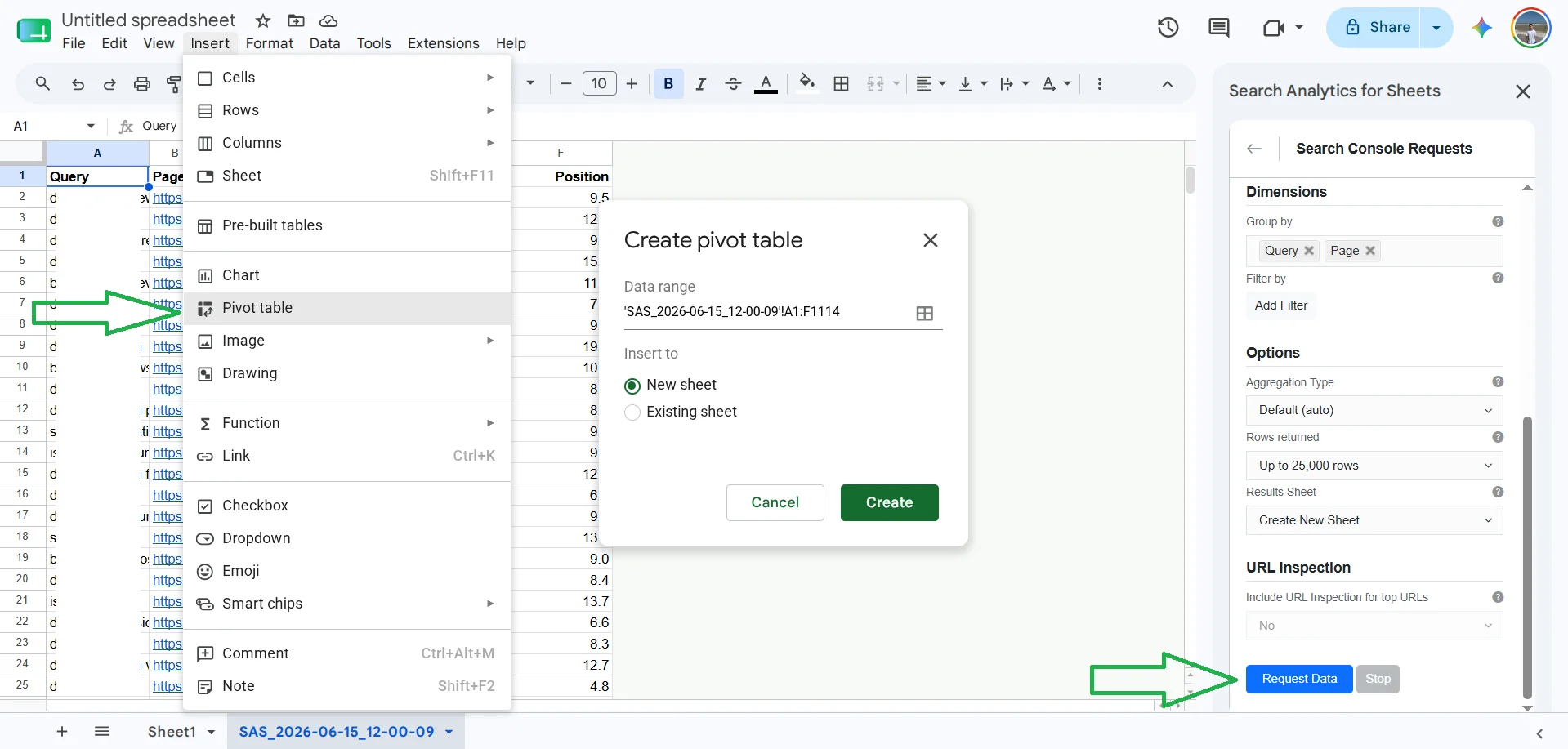Image resolution: width=1568 pixels, height=749 pixels.
Task: Click the search menus magnifier icon
Action: point(42,83)
